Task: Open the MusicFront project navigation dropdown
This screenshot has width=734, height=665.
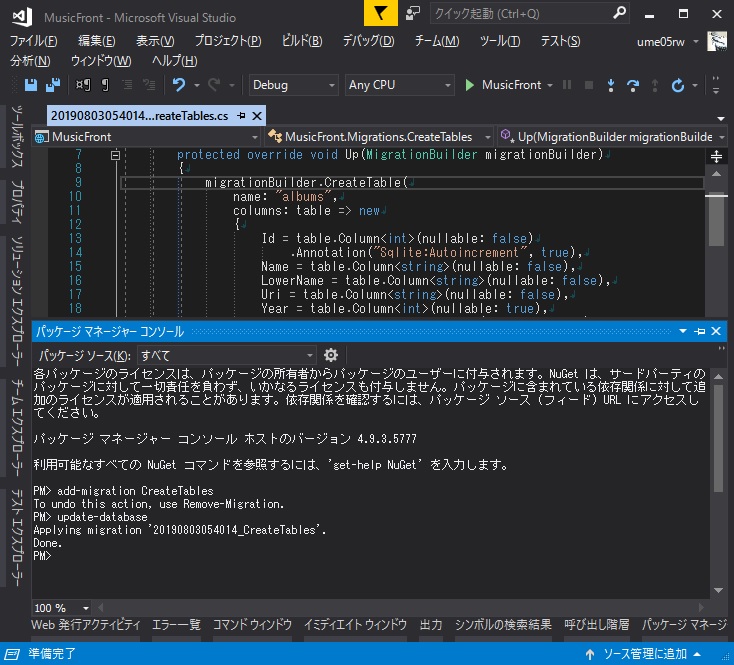Action: [x=147, y=137]
